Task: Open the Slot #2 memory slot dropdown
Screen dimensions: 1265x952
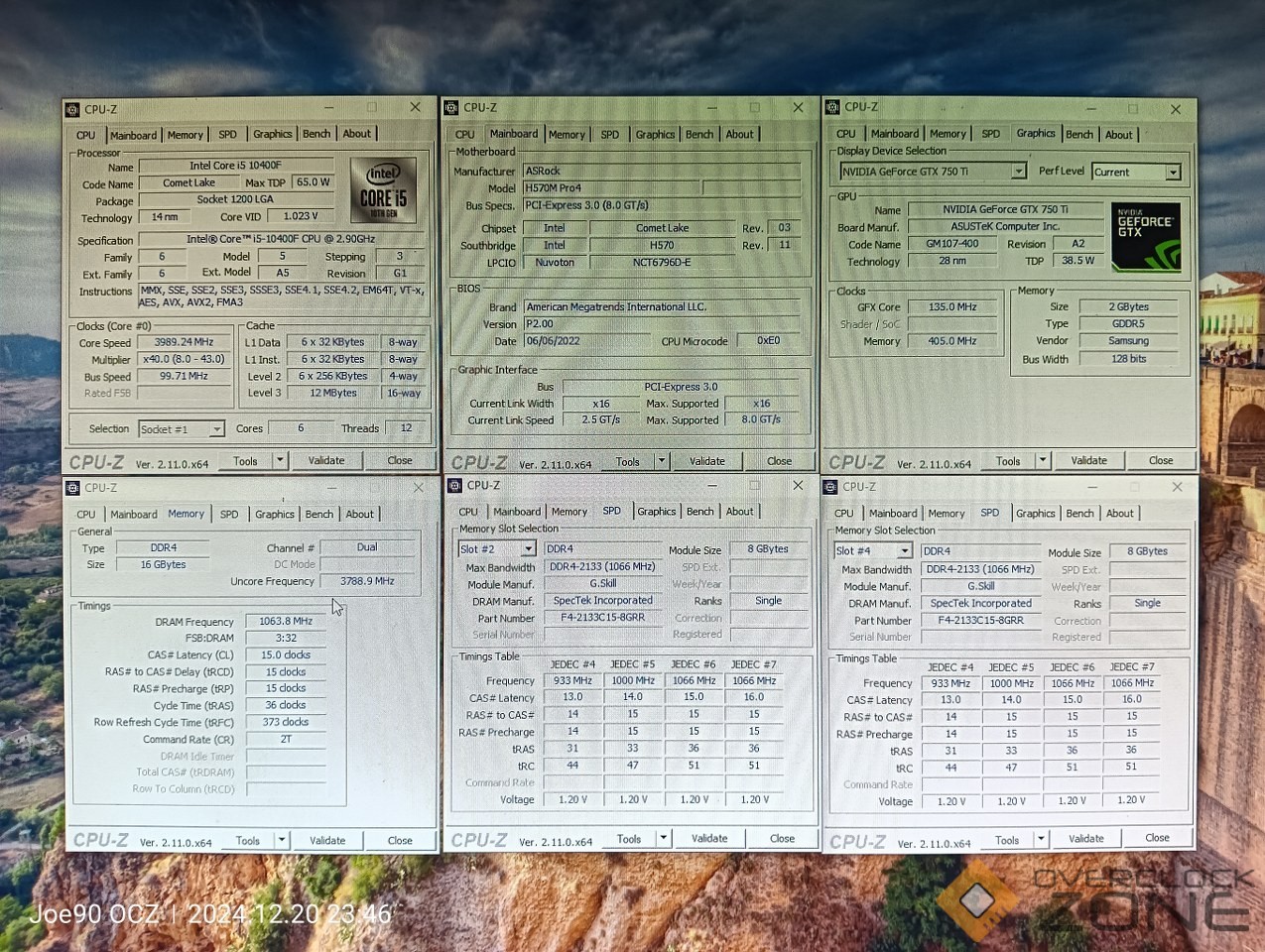Action: (x=528, y=549)
